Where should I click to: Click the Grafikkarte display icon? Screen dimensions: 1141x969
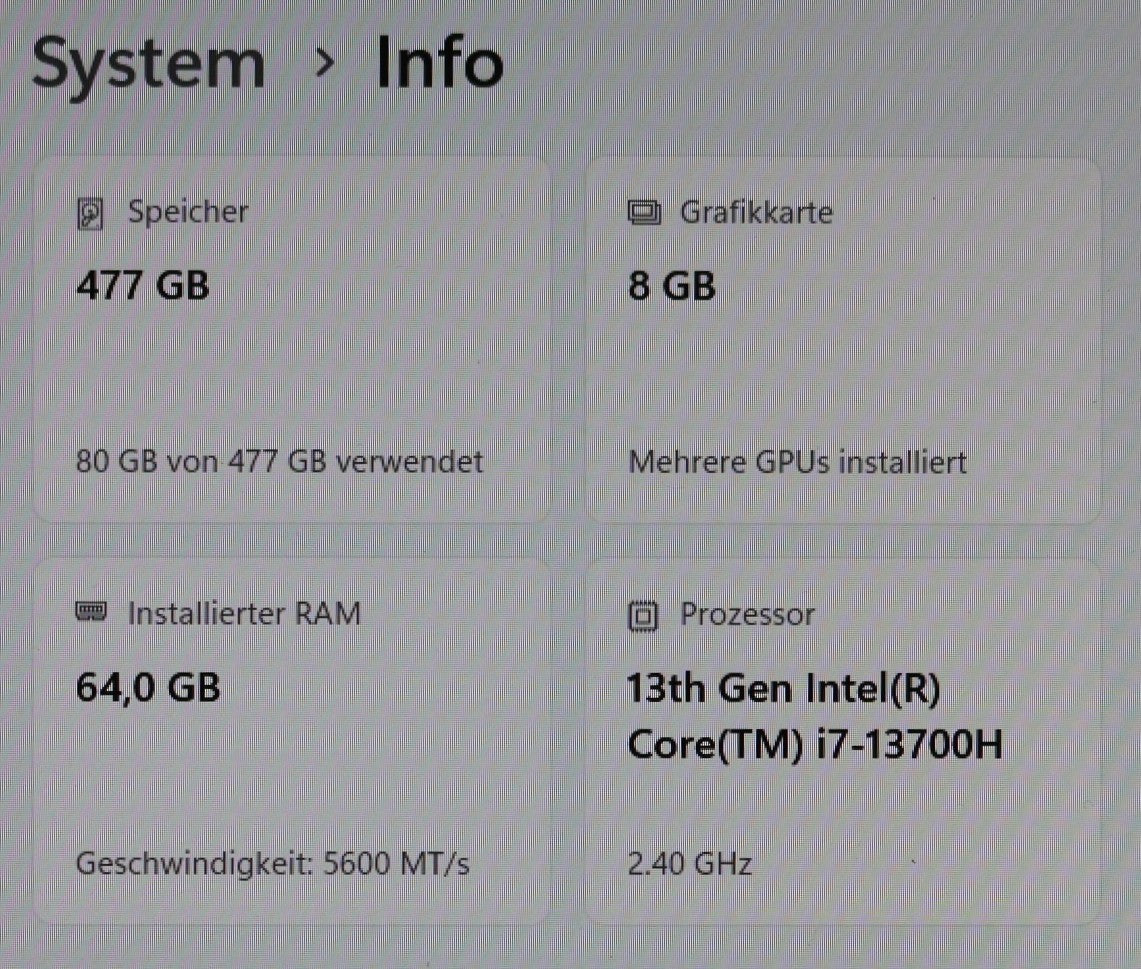pos(643,213)
